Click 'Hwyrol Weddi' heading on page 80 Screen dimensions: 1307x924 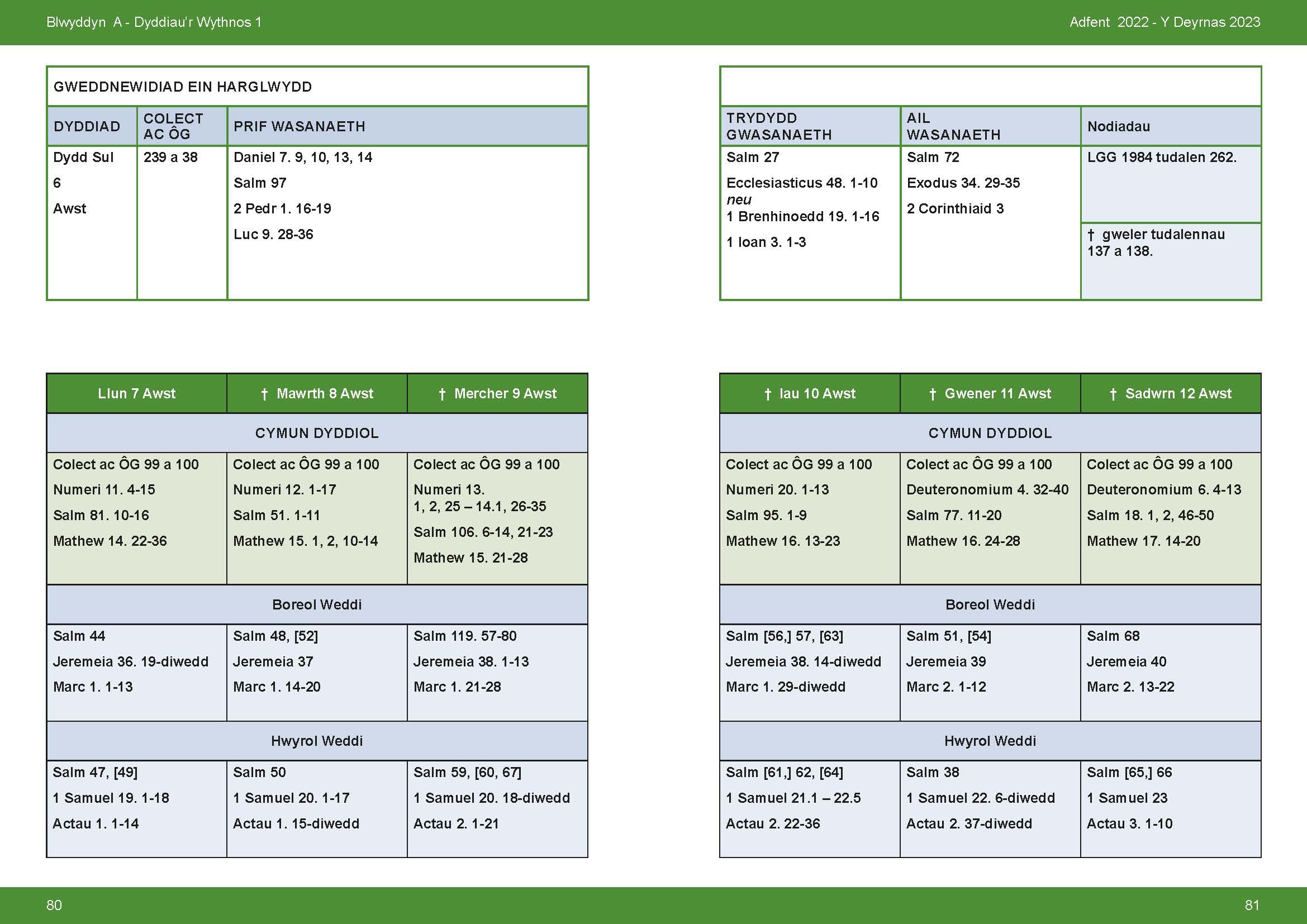click(x=317, y=741)
